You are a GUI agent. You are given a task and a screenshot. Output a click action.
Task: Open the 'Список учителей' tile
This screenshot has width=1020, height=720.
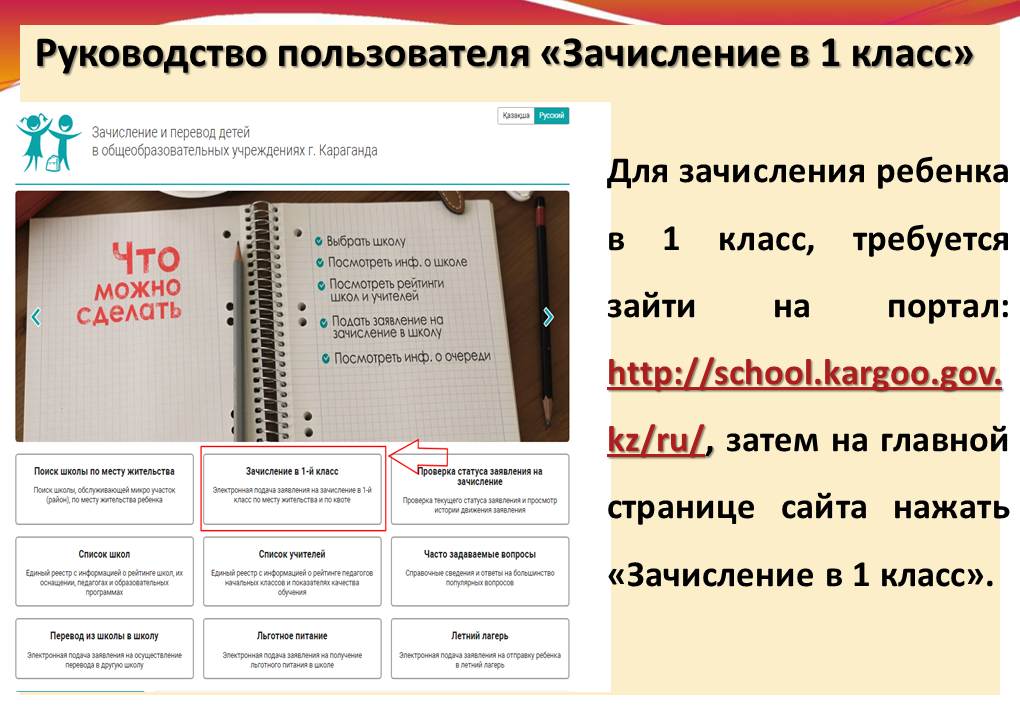(x=292, y=571)
